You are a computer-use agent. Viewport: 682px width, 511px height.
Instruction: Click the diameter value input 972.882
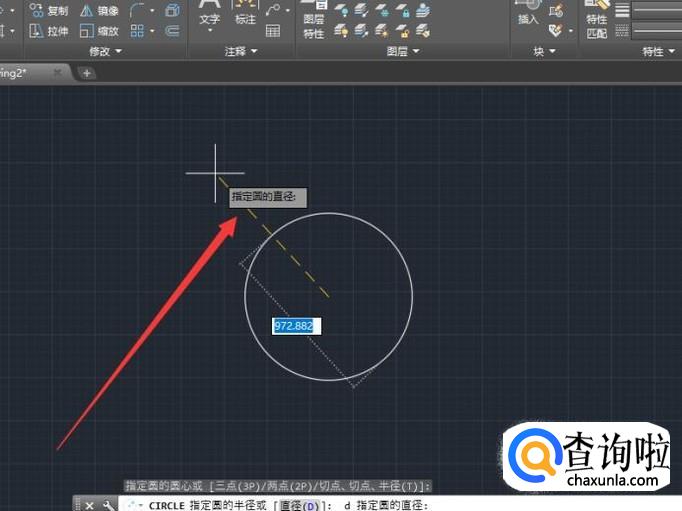pos(297,326)
